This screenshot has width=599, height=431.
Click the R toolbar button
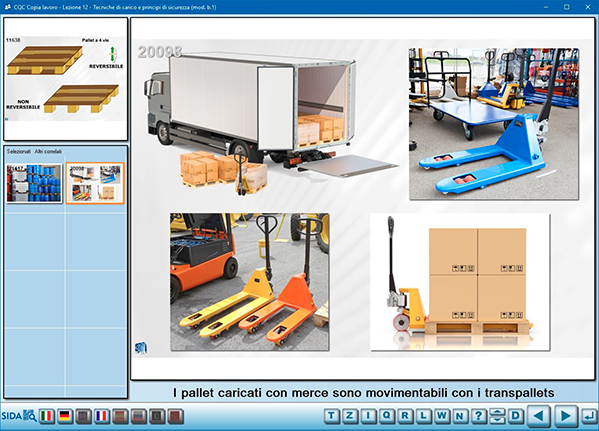pyautogui.click(x=405, y=416)
